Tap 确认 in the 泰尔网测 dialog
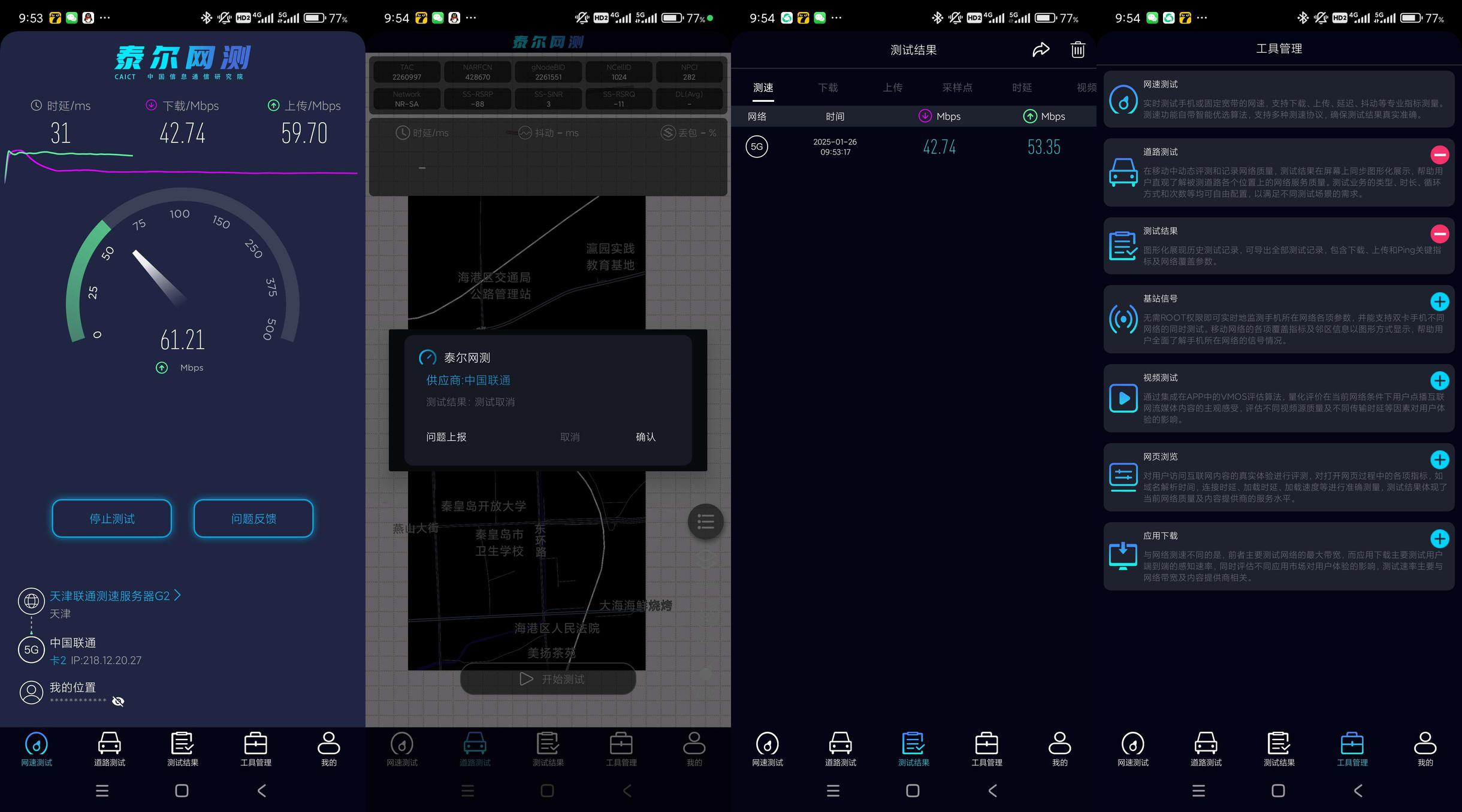Viewport: 1462px width, 812px height. pos(645,437)
